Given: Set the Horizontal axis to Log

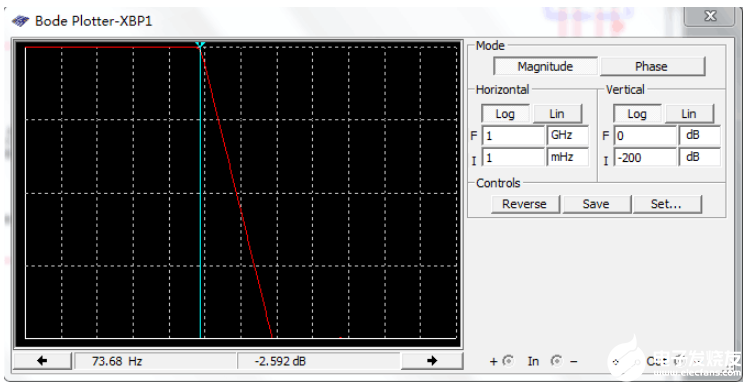Looking at the screenshot, I should pos(505,114).
